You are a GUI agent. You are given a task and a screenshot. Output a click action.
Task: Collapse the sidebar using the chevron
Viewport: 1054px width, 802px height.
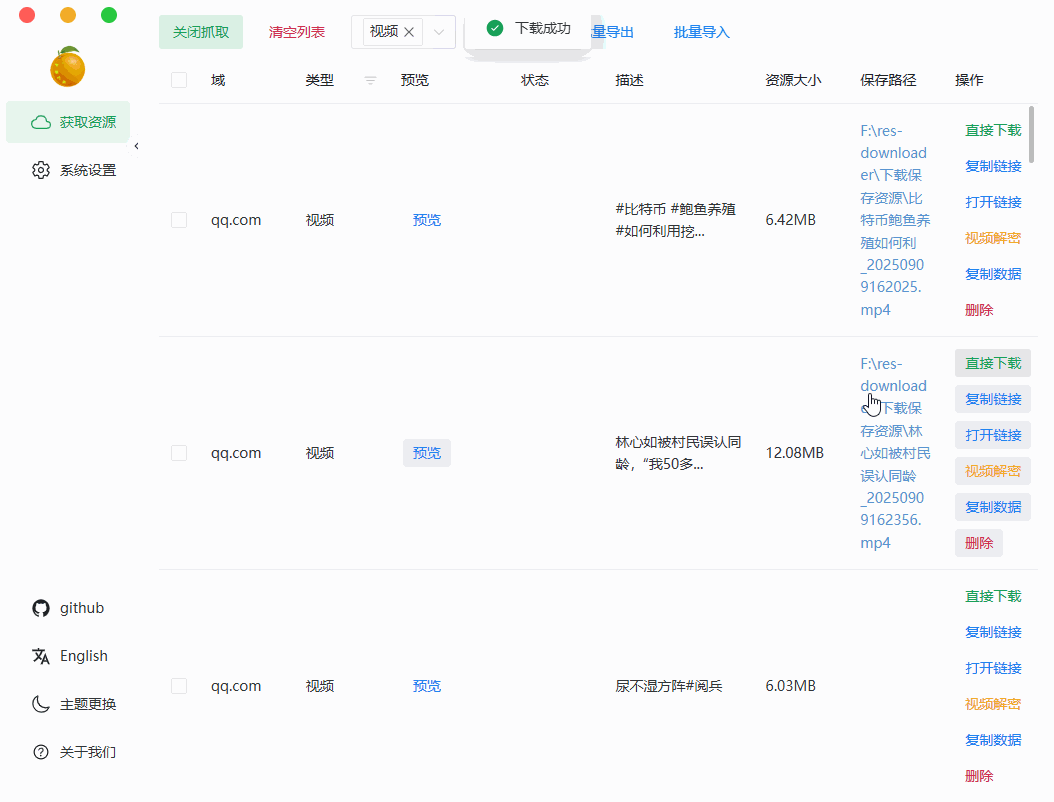point(136,144)
